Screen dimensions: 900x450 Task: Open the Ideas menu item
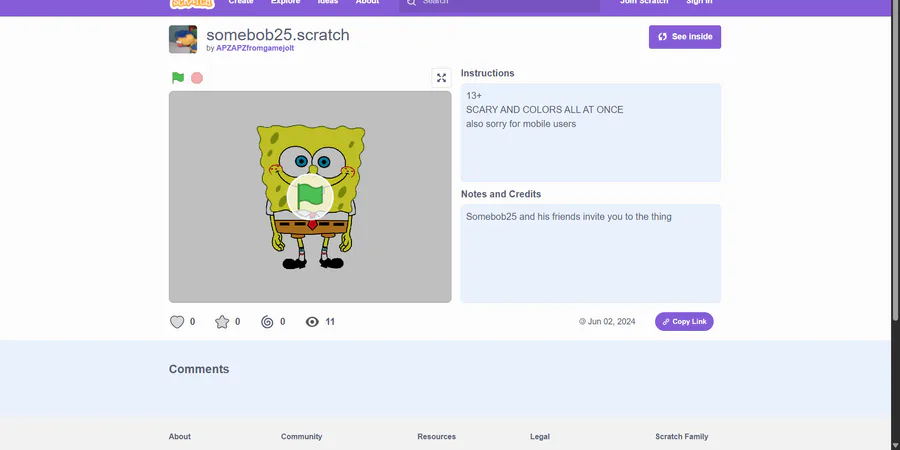pyautogui.click(x=328, y=2)
